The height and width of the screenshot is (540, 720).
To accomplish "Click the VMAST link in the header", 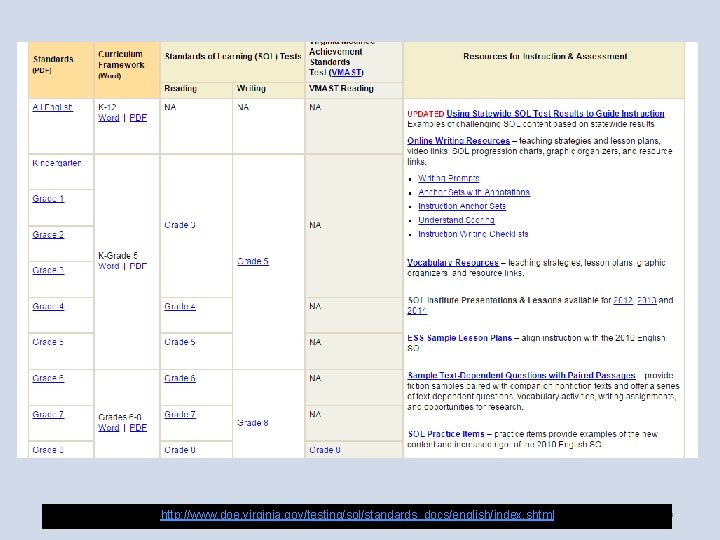I will (x=346, y=72).
